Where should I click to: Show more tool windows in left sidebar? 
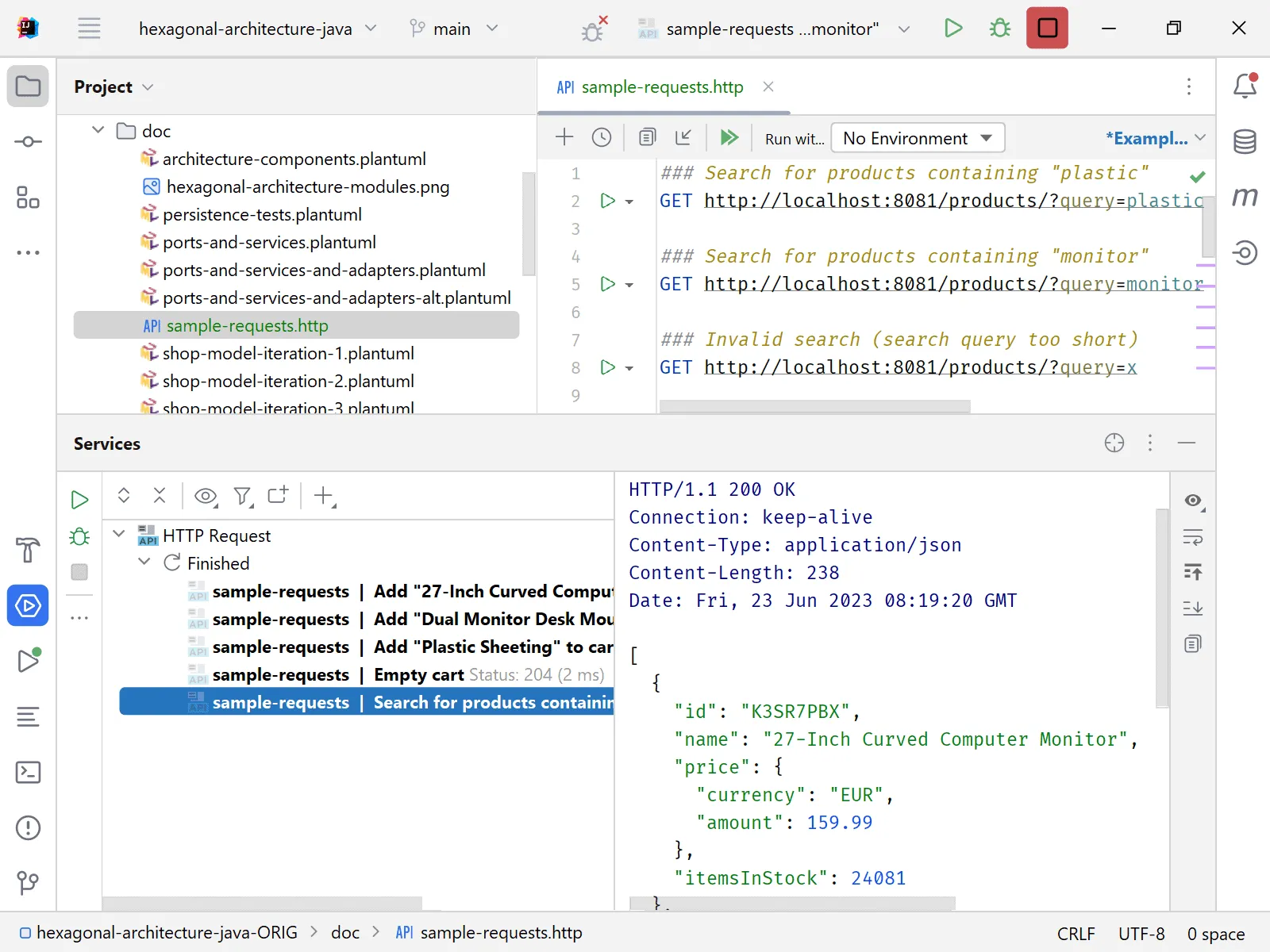pos(28,253)
